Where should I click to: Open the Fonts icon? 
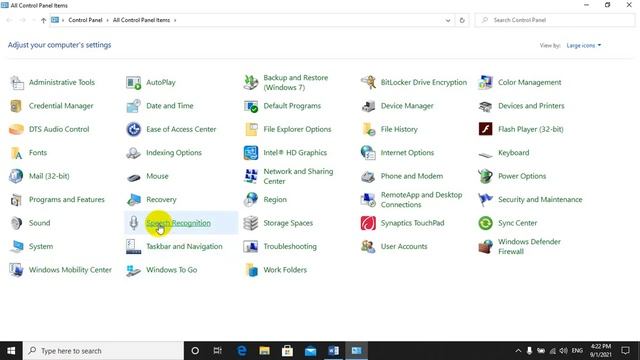click(x=17, y=153)
